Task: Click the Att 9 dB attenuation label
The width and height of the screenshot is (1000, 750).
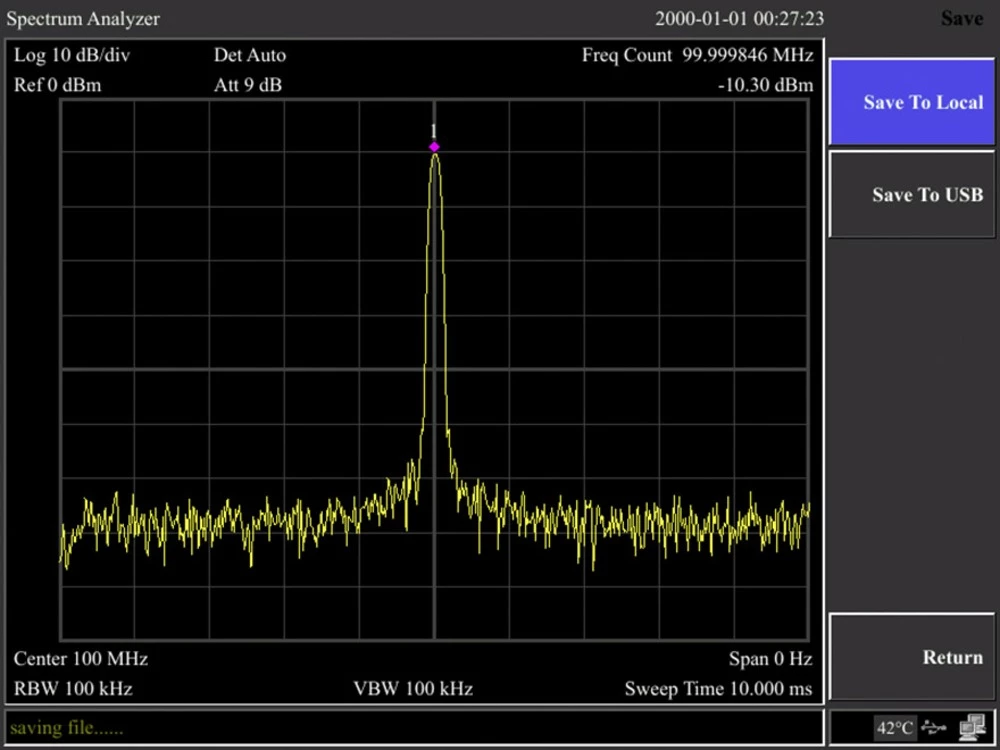Action: point(248,85)
